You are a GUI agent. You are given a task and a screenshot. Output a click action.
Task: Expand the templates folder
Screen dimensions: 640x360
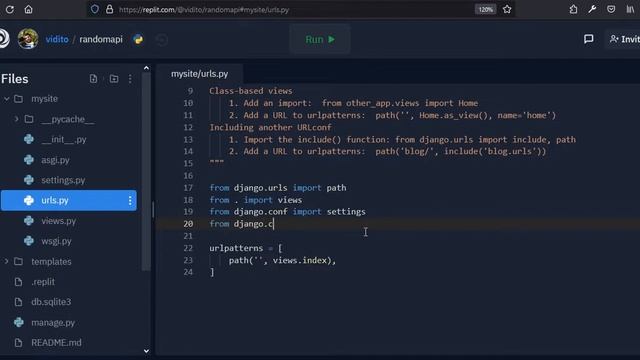pyautogui.click(x=6, y=261)
